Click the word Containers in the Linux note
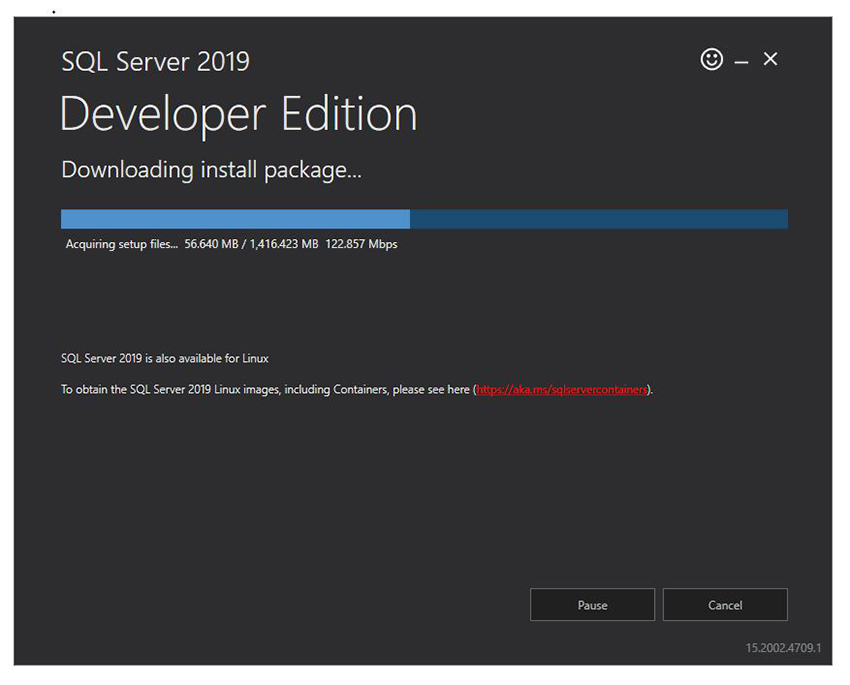Screen dimensions: 850x685 [359, 389]
